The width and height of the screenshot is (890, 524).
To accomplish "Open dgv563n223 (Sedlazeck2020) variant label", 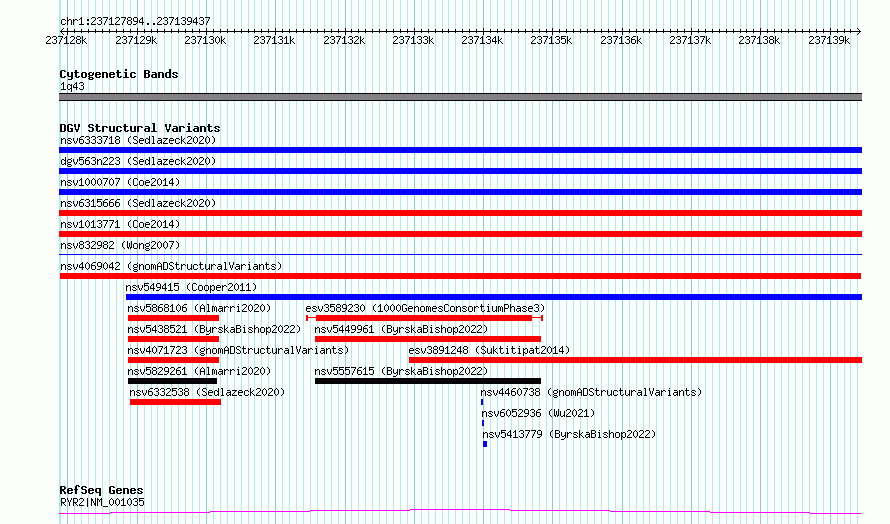I will click(138, 161).
